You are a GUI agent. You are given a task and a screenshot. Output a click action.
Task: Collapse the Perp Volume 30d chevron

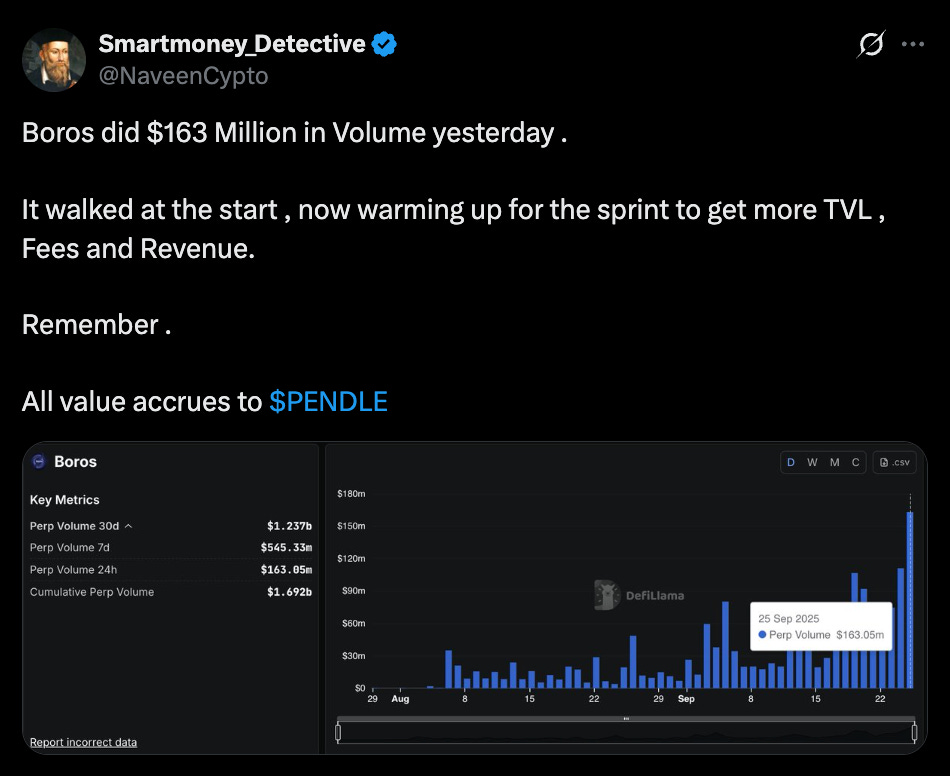click(128, 526)
